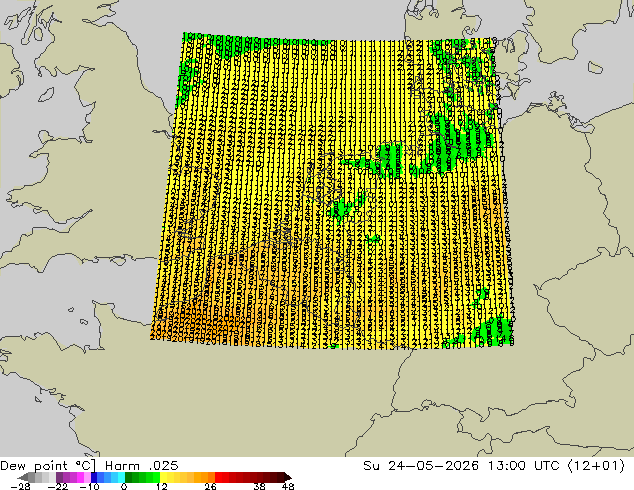Click the 'Dew point °C' title text
Image resolution: width=634 pixels, height=490 pixels.
click(x=48, y=466)
